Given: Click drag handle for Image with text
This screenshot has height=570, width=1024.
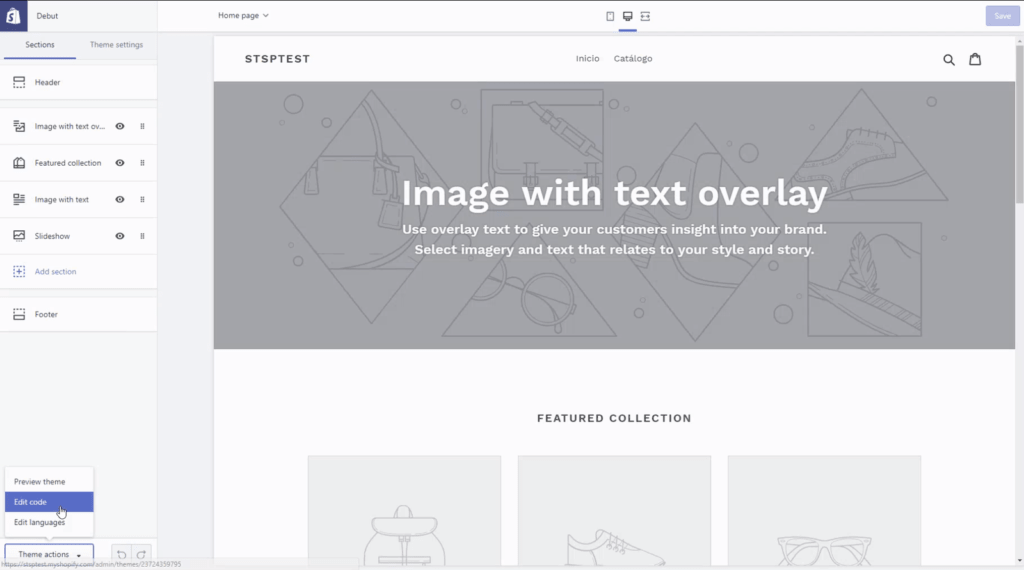Looking at the screenshot, I should (142, 199).
